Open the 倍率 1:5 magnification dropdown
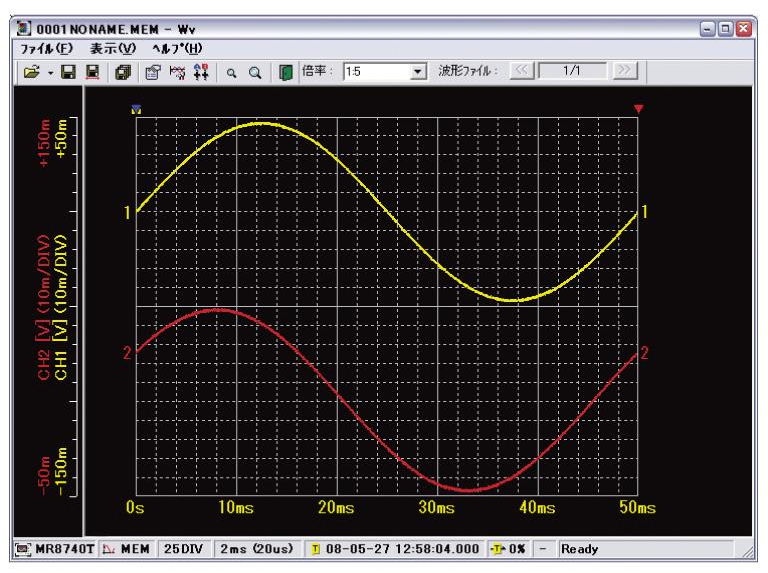 tap(417, 72)
